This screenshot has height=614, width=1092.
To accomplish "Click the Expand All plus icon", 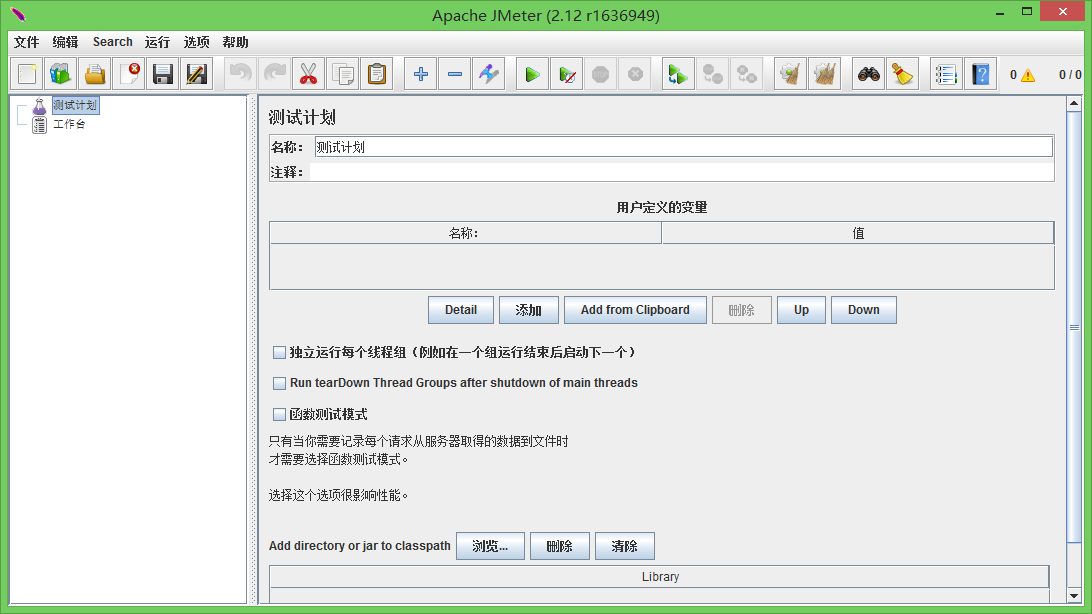I will point(421,74).
